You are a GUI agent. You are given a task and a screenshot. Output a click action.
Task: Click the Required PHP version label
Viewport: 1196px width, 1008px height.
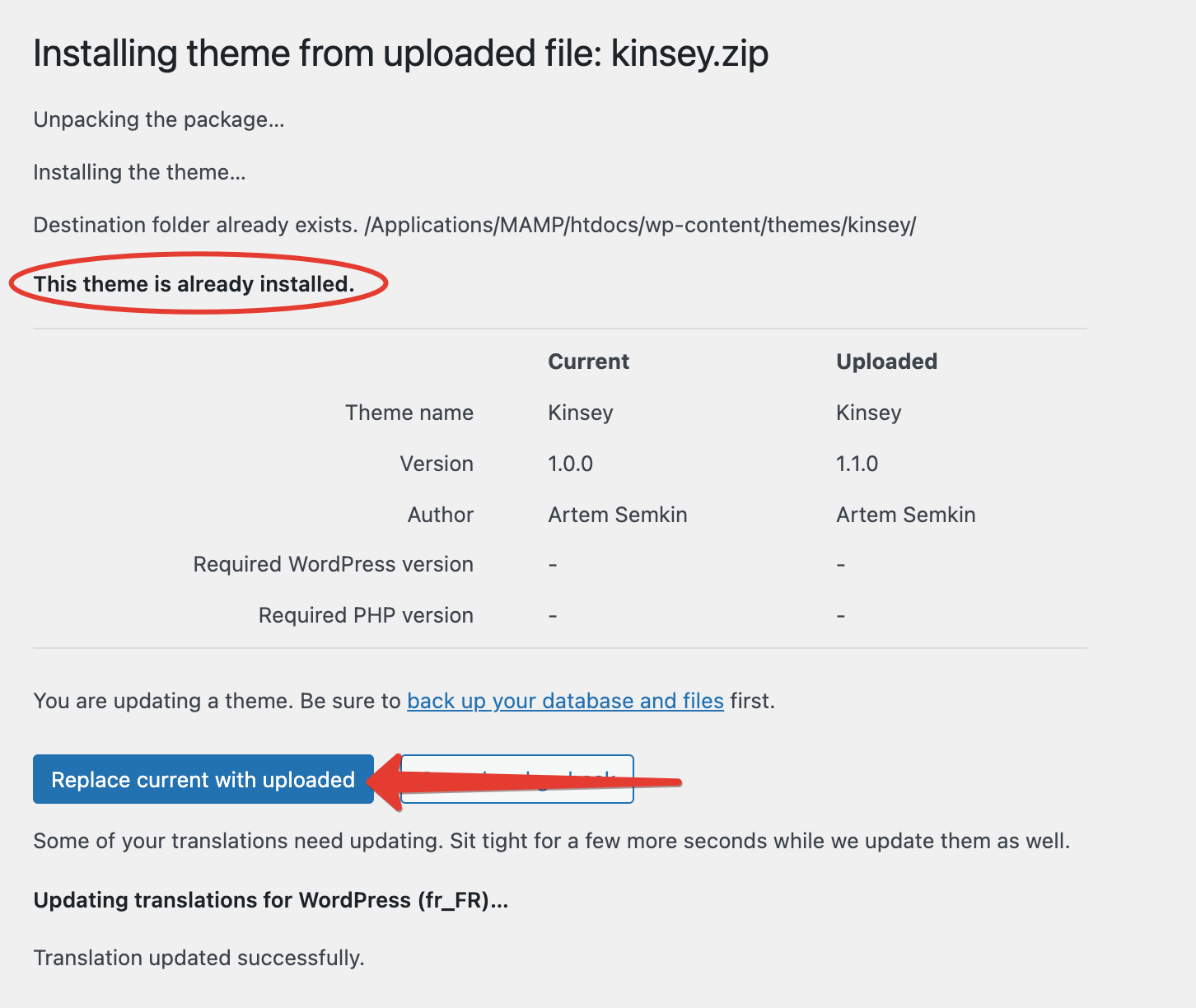point(366,615)
